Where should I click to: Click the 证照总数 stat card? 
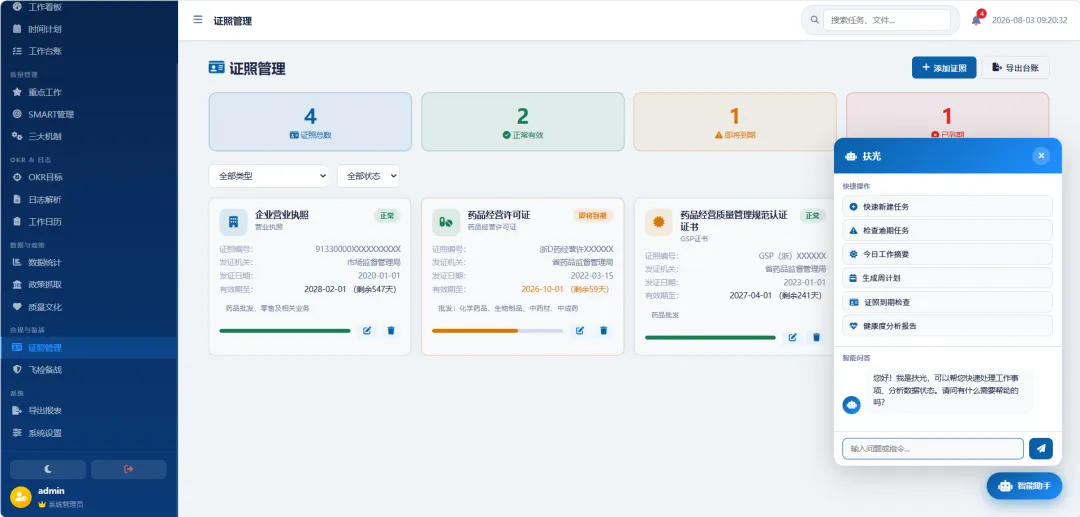pyautogui.click(x=310, y=122)
